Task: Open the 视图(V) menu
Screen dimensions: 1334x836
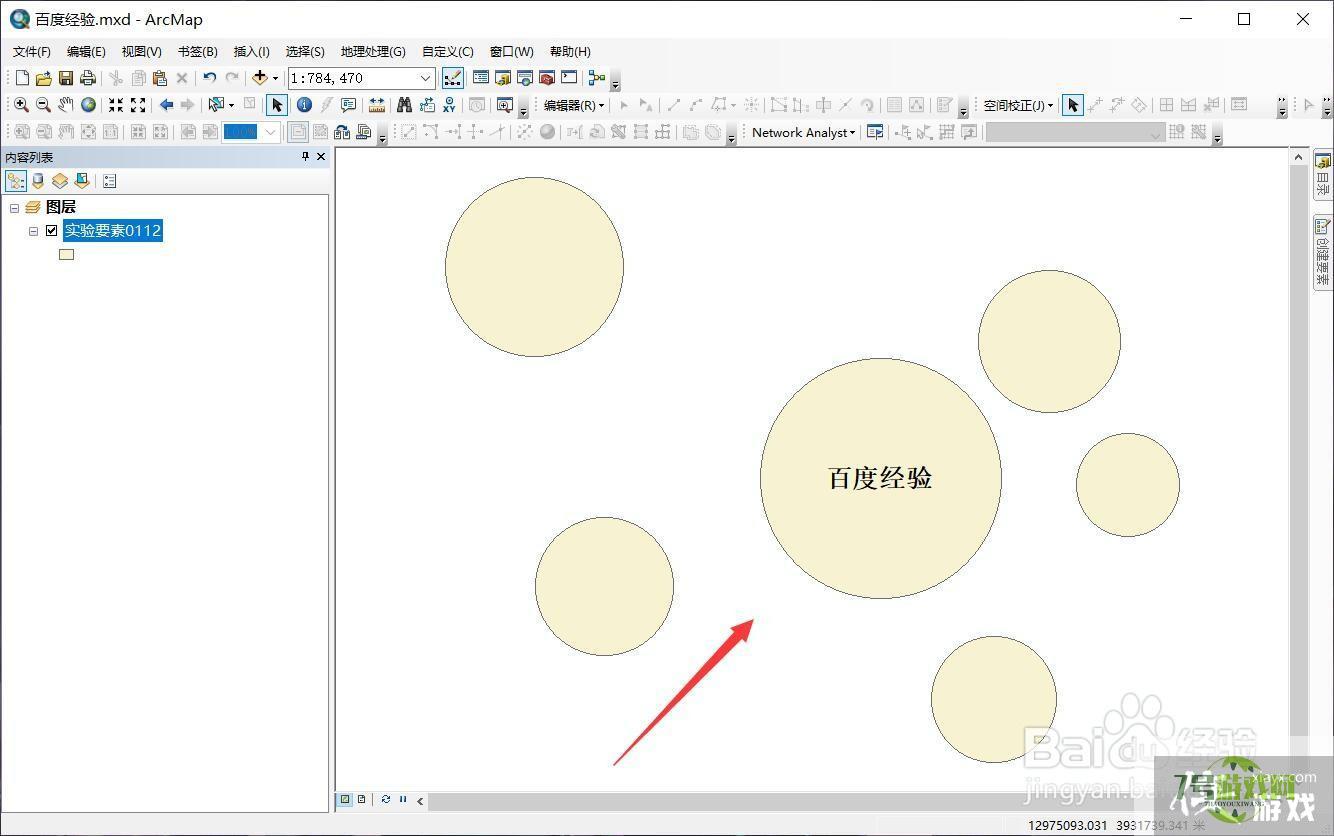Action: (x=142, y=51)
